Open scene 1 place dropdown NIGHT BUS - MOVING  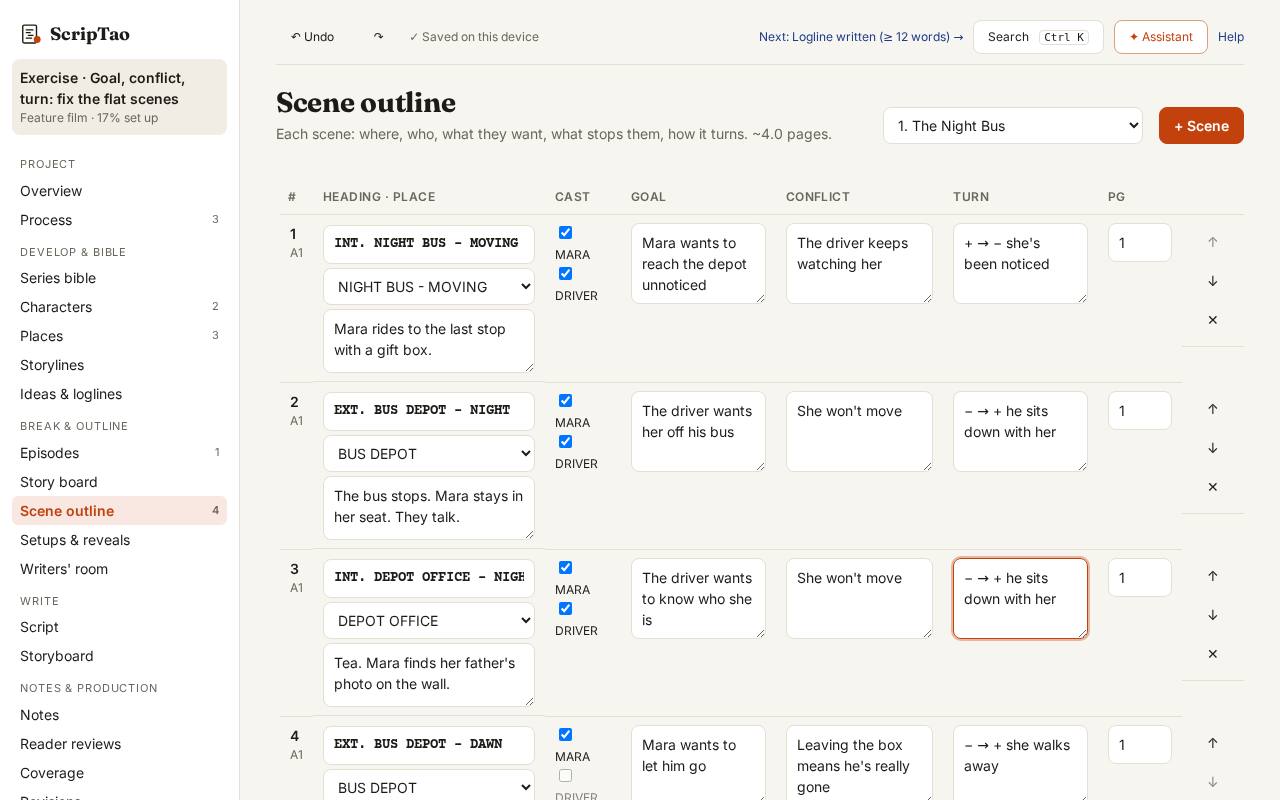coord(429,287)
